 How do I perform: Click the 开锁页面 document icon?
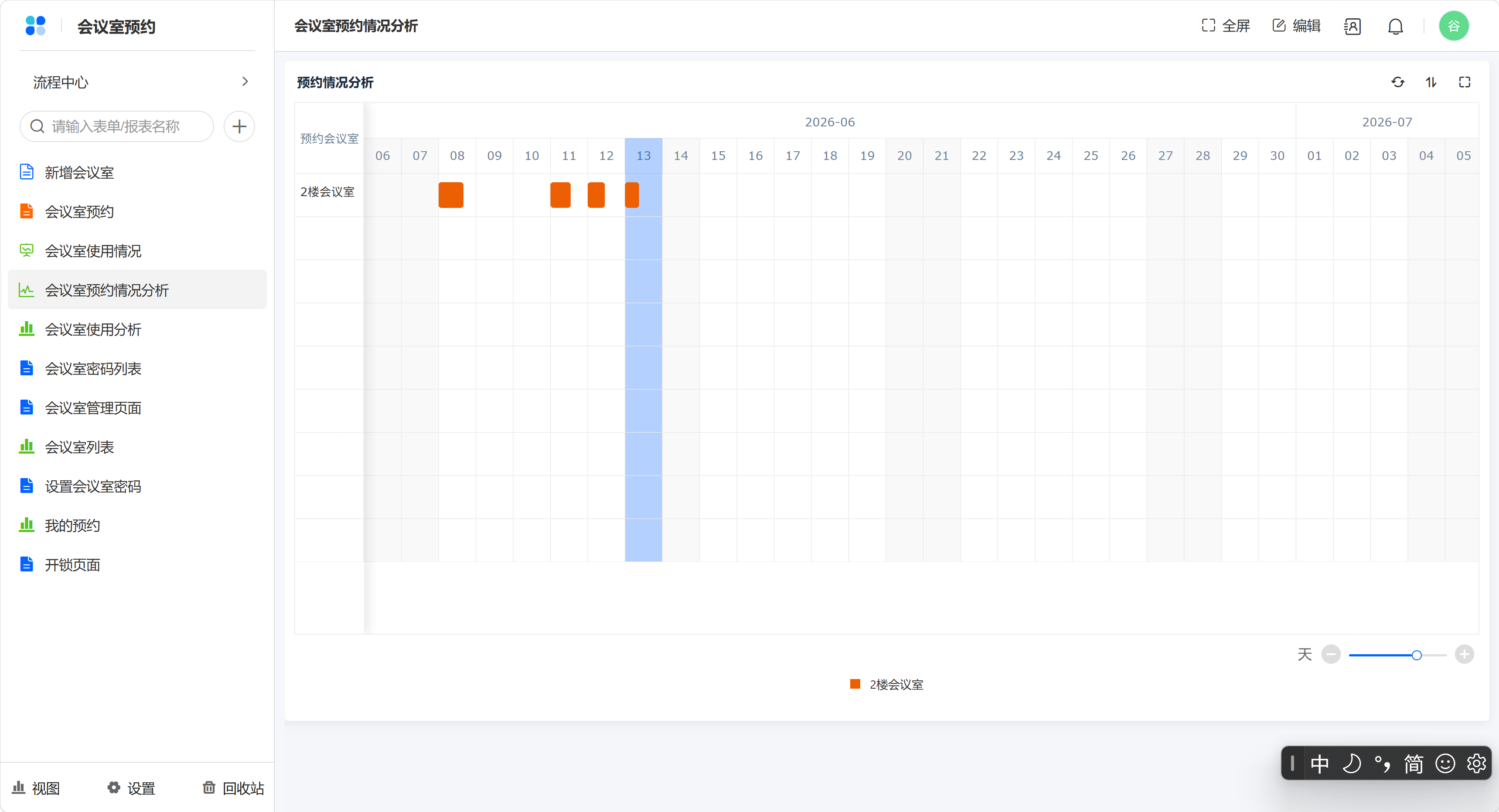(27, 564)
